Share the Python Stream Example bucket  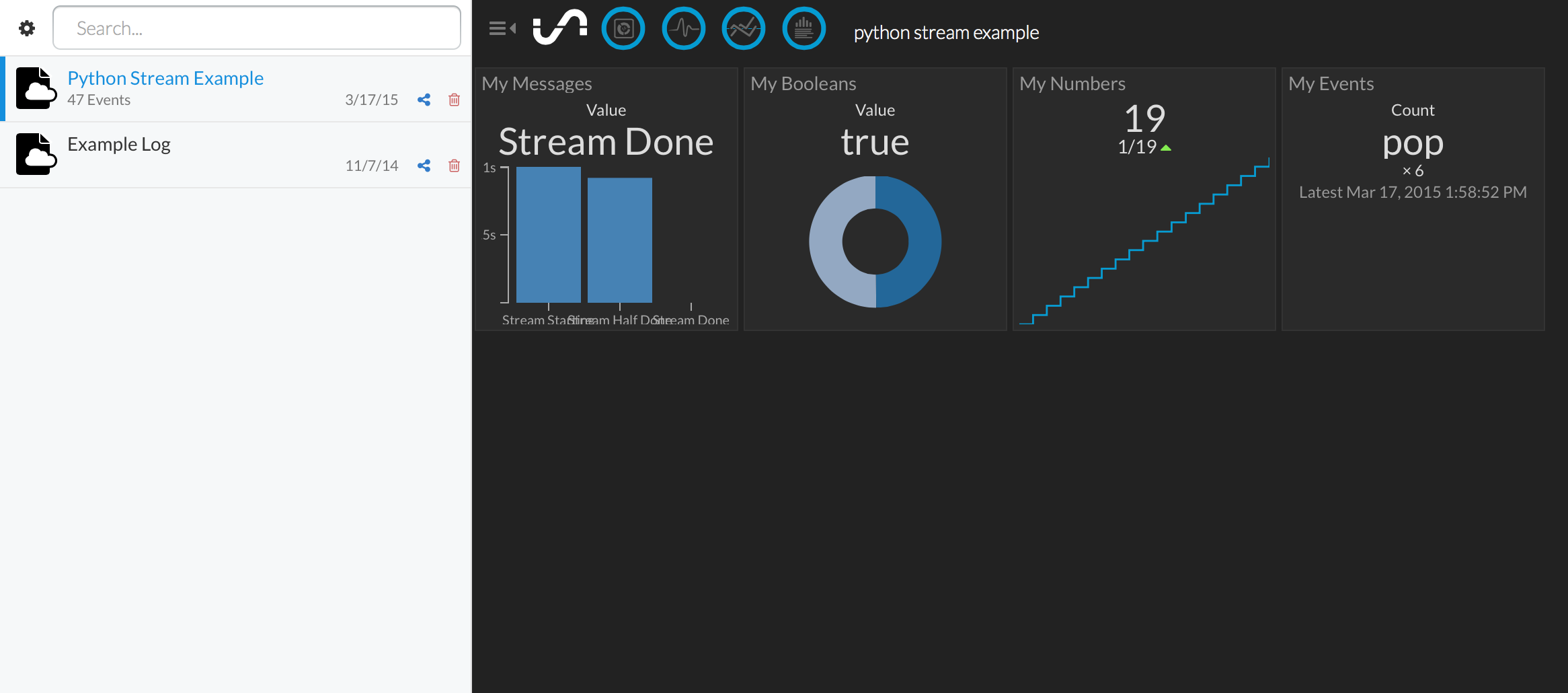pyautogui.click(x=424, y=100)
